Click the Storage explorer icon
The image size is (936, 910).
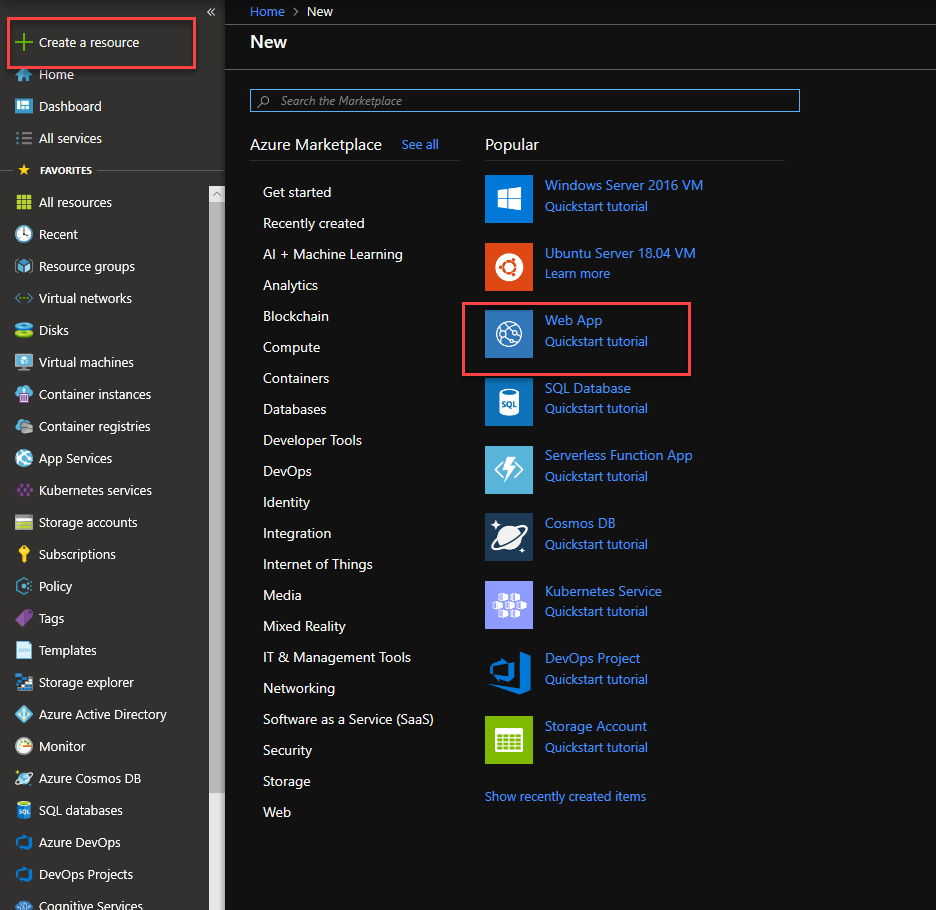coord(24,682)
